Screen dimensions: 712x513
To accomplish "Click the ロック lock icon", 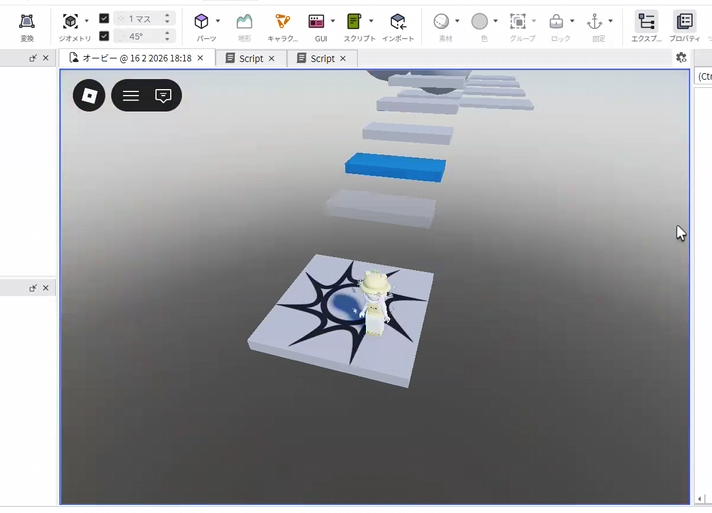I will point(556,21).
